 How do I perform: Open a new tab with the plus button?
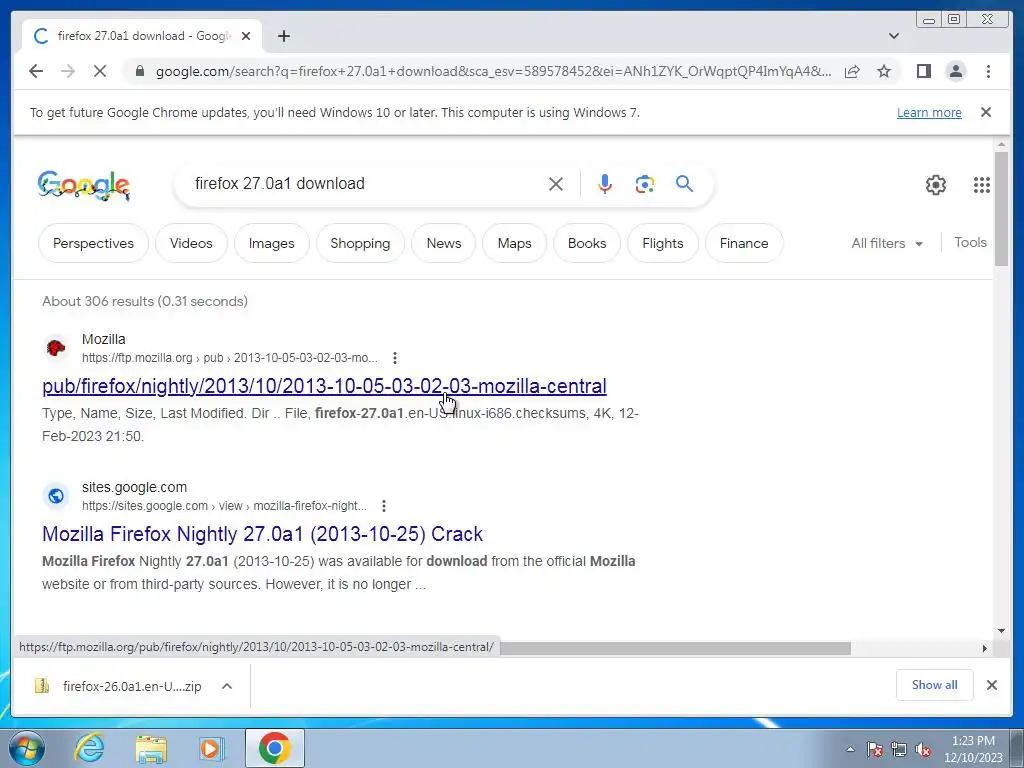click(283, 36)
